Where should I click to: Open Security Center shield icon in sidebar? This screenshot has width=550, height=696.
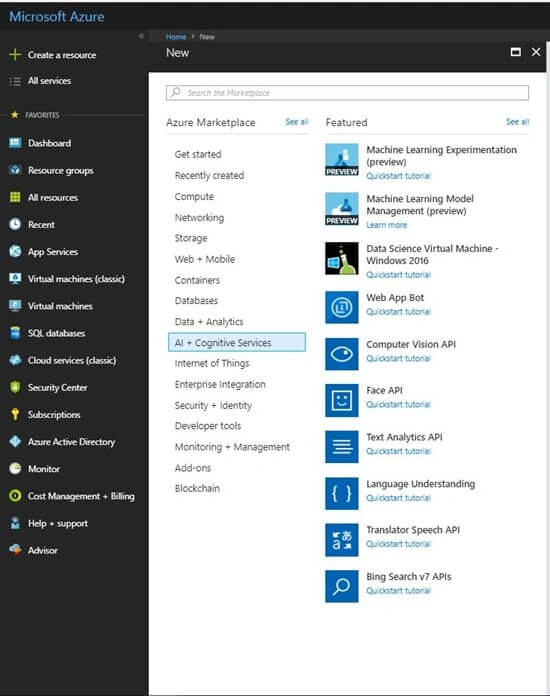pyautogui.click(x=15, y=388)
